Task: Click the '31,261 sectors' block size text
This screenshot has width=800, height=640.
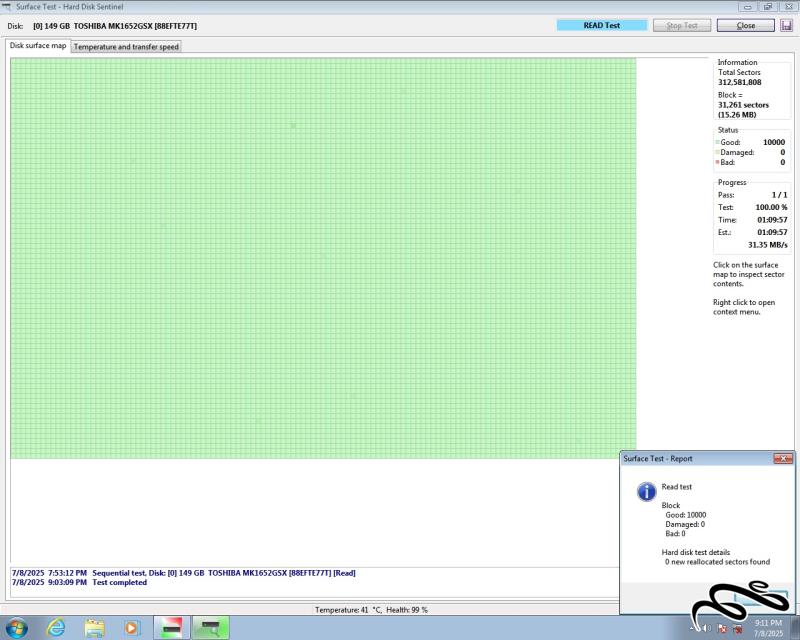Action: tap(743, 105)
